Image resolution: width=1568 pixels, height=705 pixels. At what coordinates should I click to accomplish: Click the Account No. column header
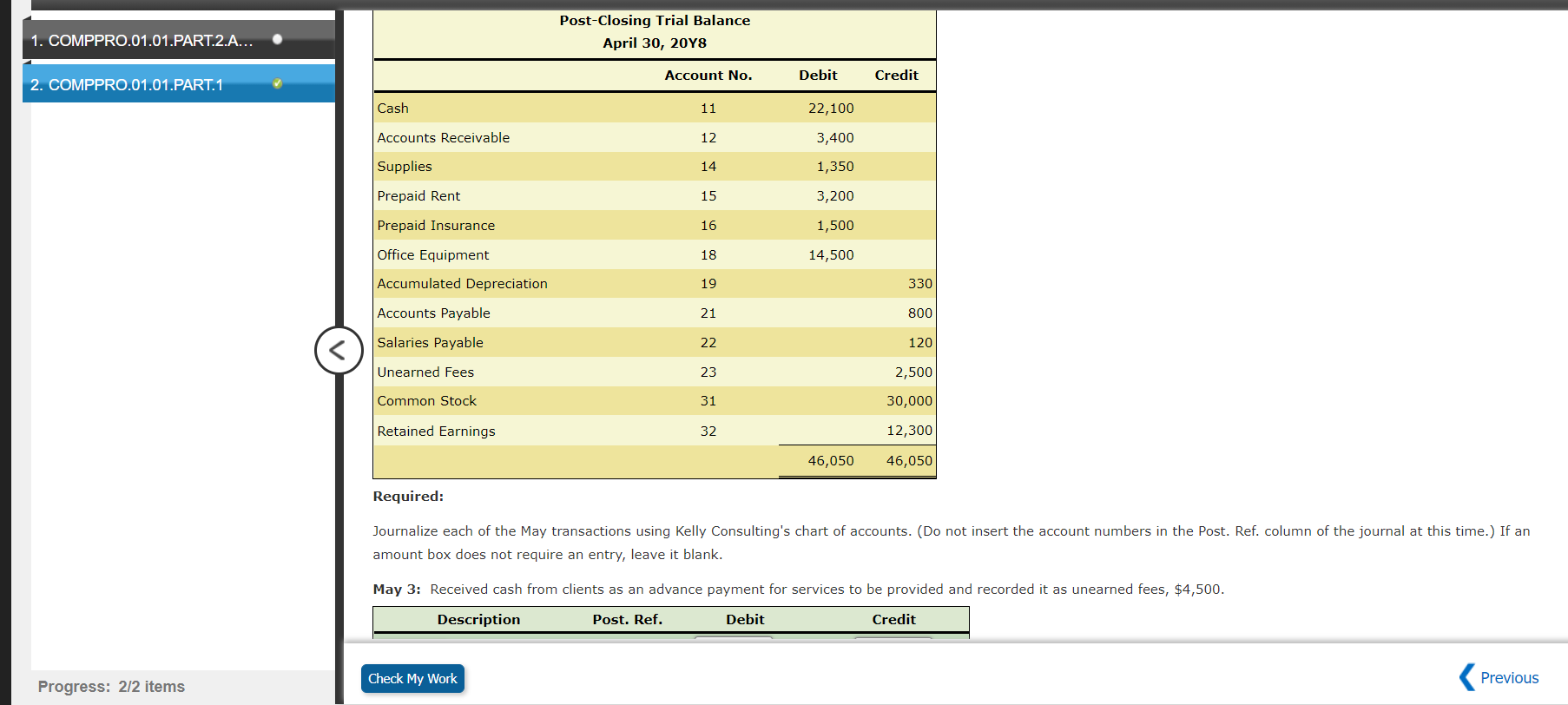708,76
